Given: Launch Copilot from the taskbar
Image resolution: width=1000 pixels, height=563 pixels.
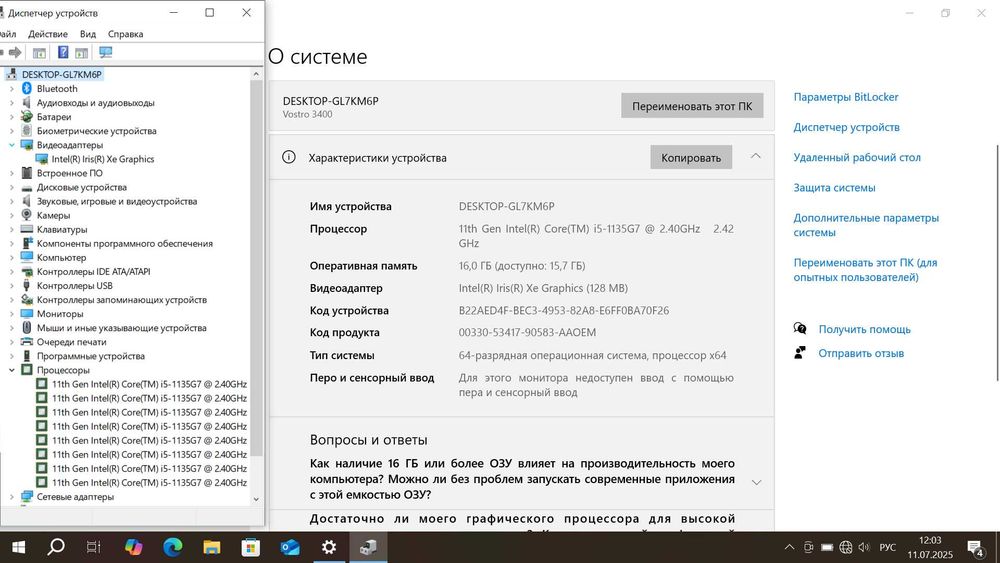Looking at the screenshot, I should click(x=134, y=547).
